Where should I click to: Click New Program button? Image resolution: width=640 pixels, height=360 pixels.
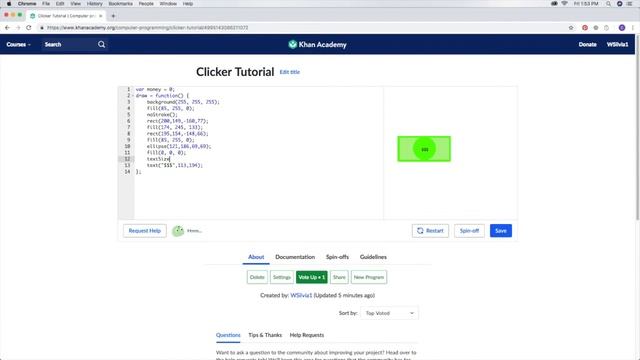(369, 277)
